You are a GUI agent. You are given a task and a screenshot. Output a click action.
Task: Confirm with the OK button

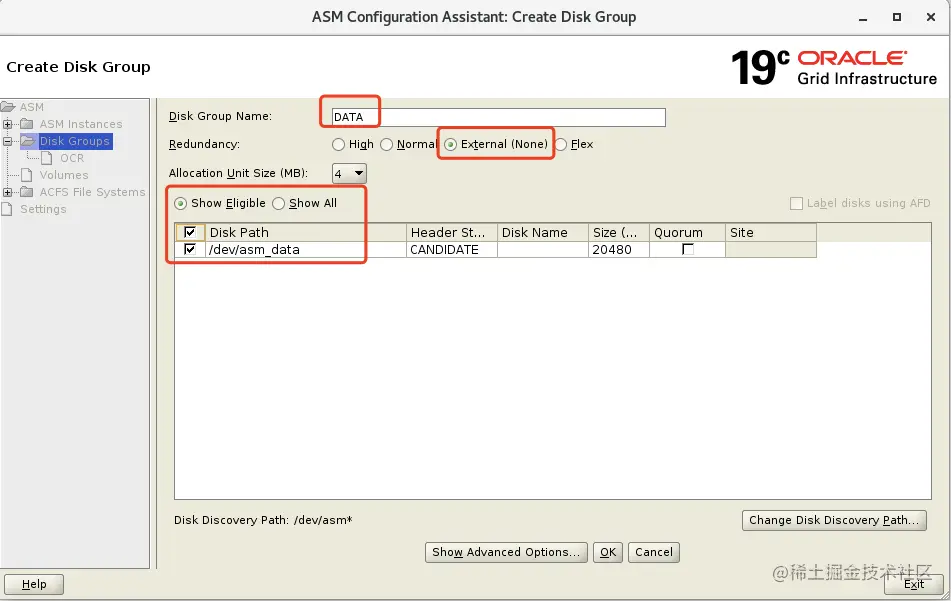click(608, 552)
